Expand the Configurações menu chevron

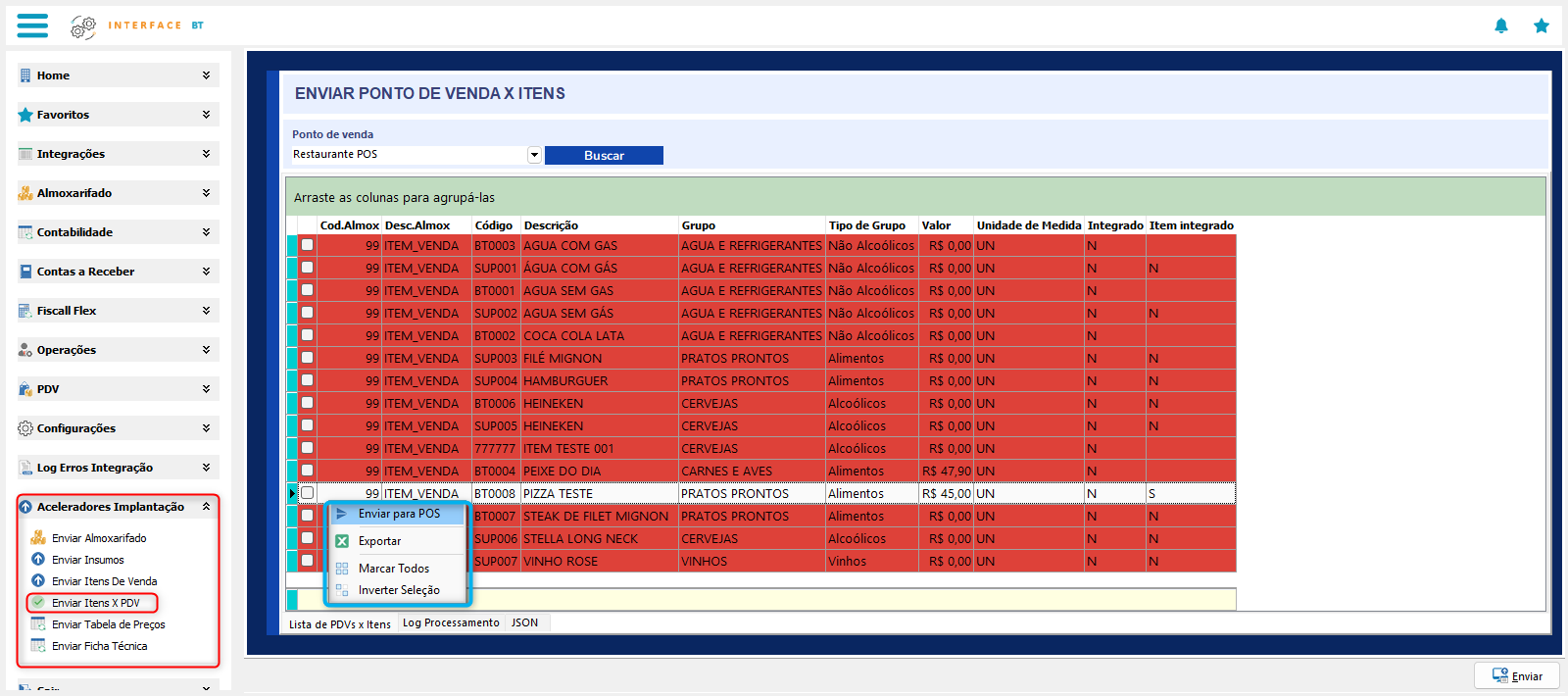[x=206, y=427]
